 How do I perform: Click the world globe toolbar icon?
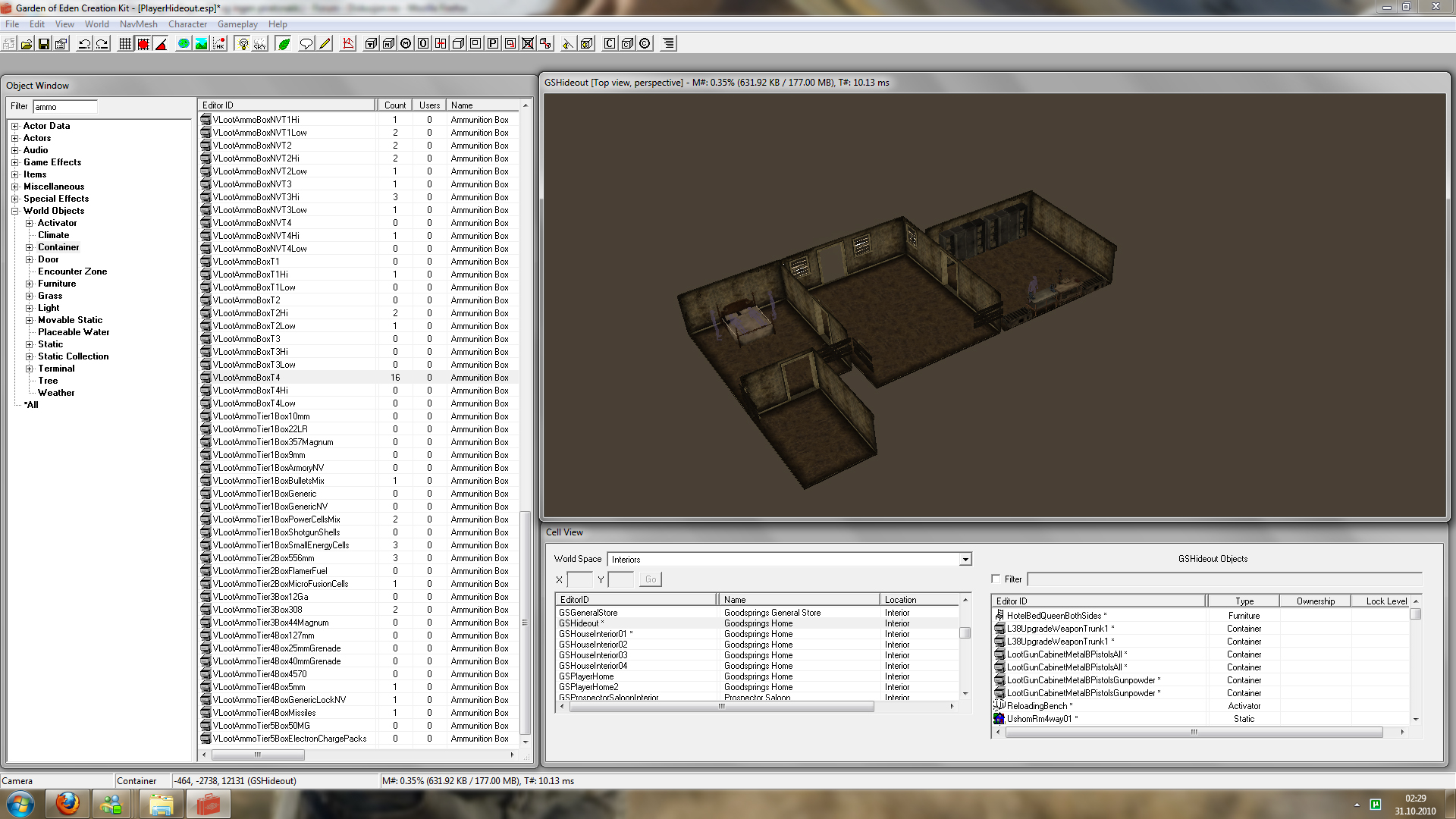(x=184, y=44)
